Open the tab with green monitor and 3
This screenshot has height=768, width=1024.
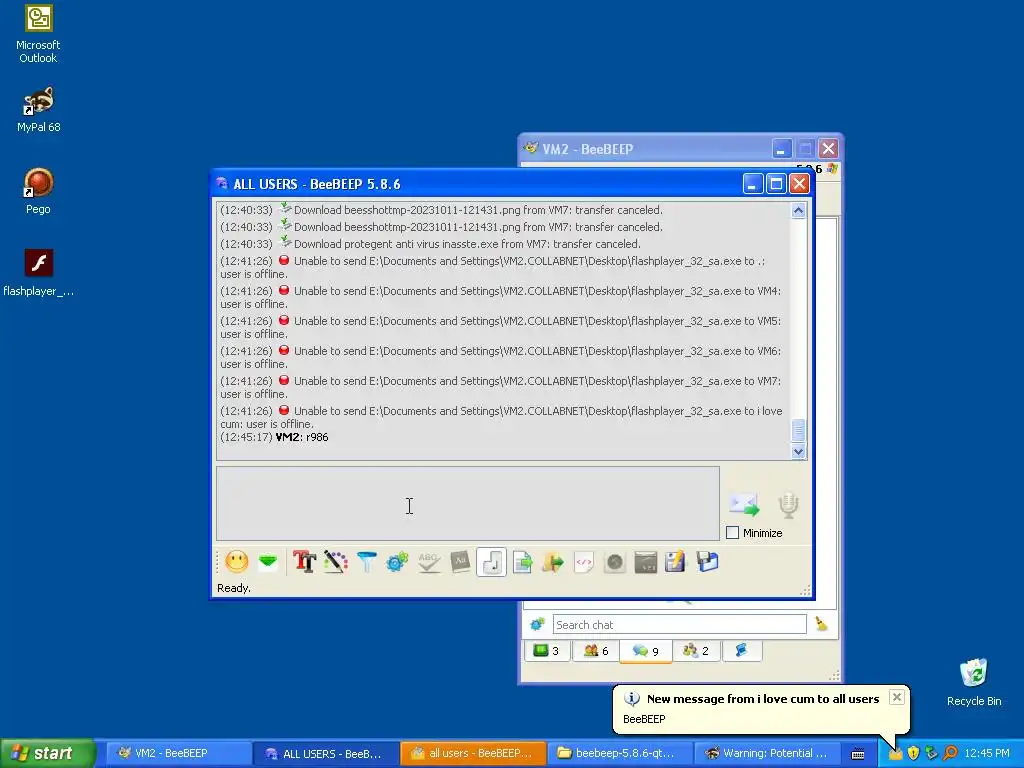546,651
